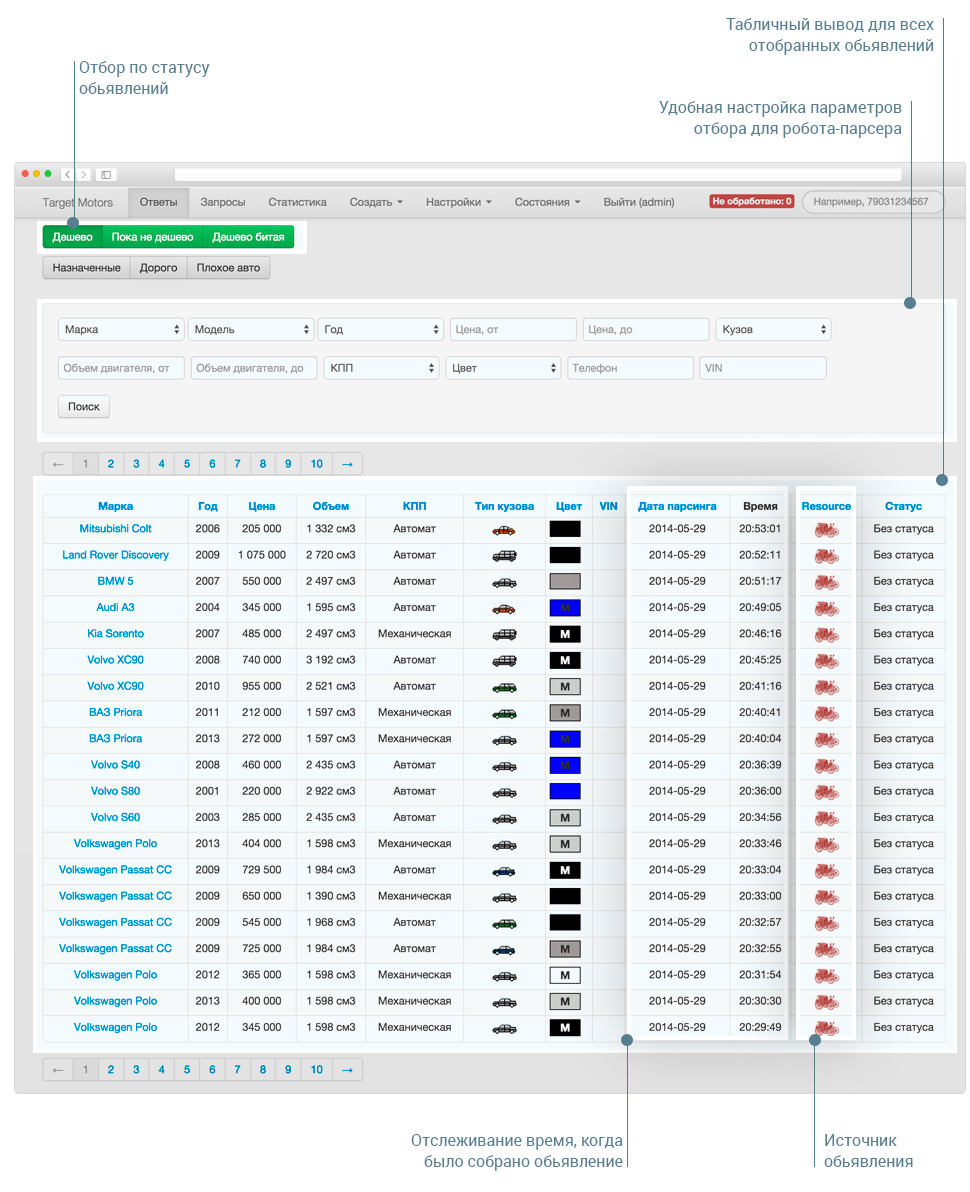Go to page 10 in bottom pagination
The height and width of the screenshot is (1192, 970).
317,1070
